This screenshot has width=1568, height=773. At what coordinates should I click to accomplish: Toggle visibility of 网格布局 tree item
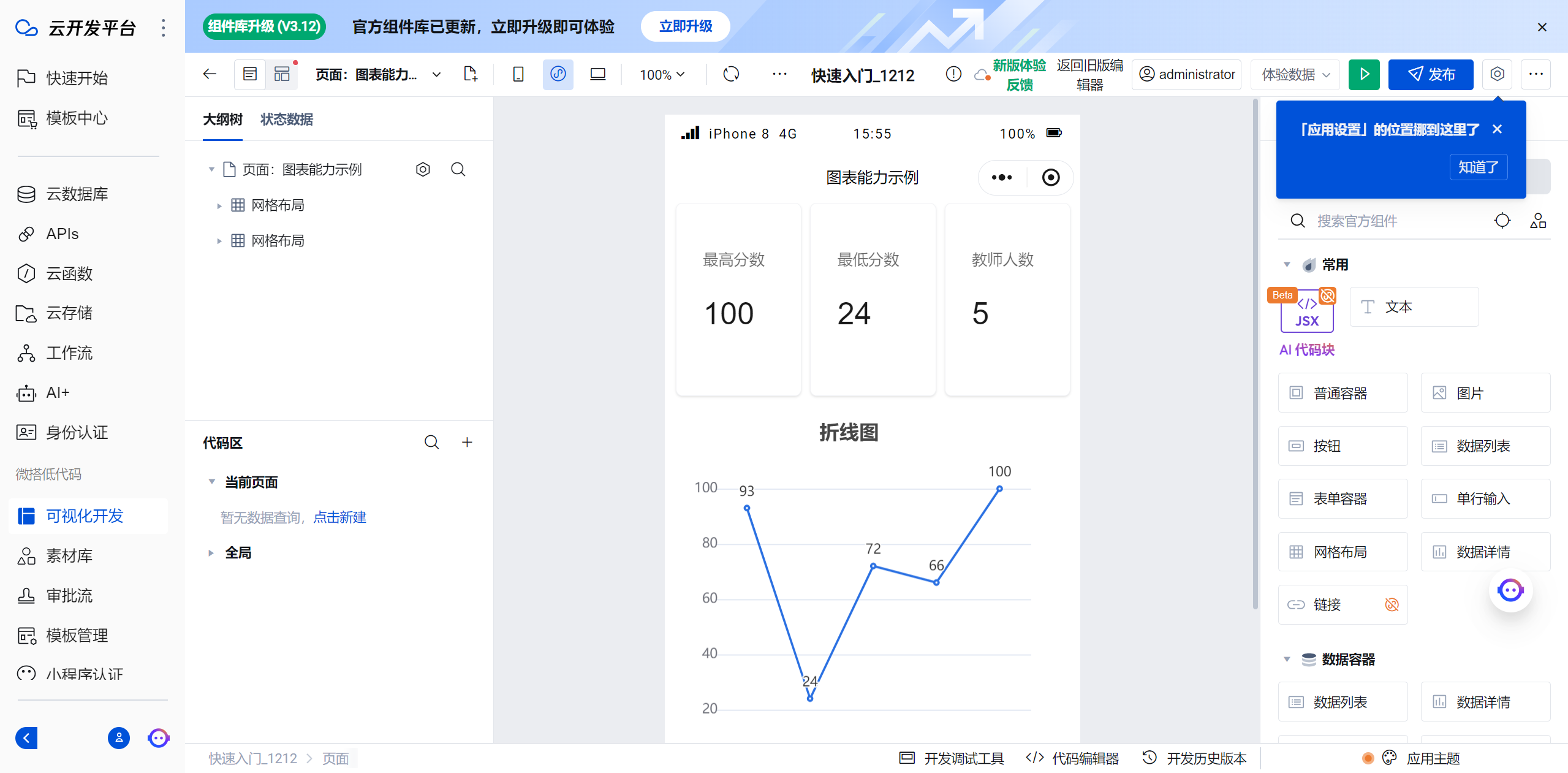tap(219, 205)
